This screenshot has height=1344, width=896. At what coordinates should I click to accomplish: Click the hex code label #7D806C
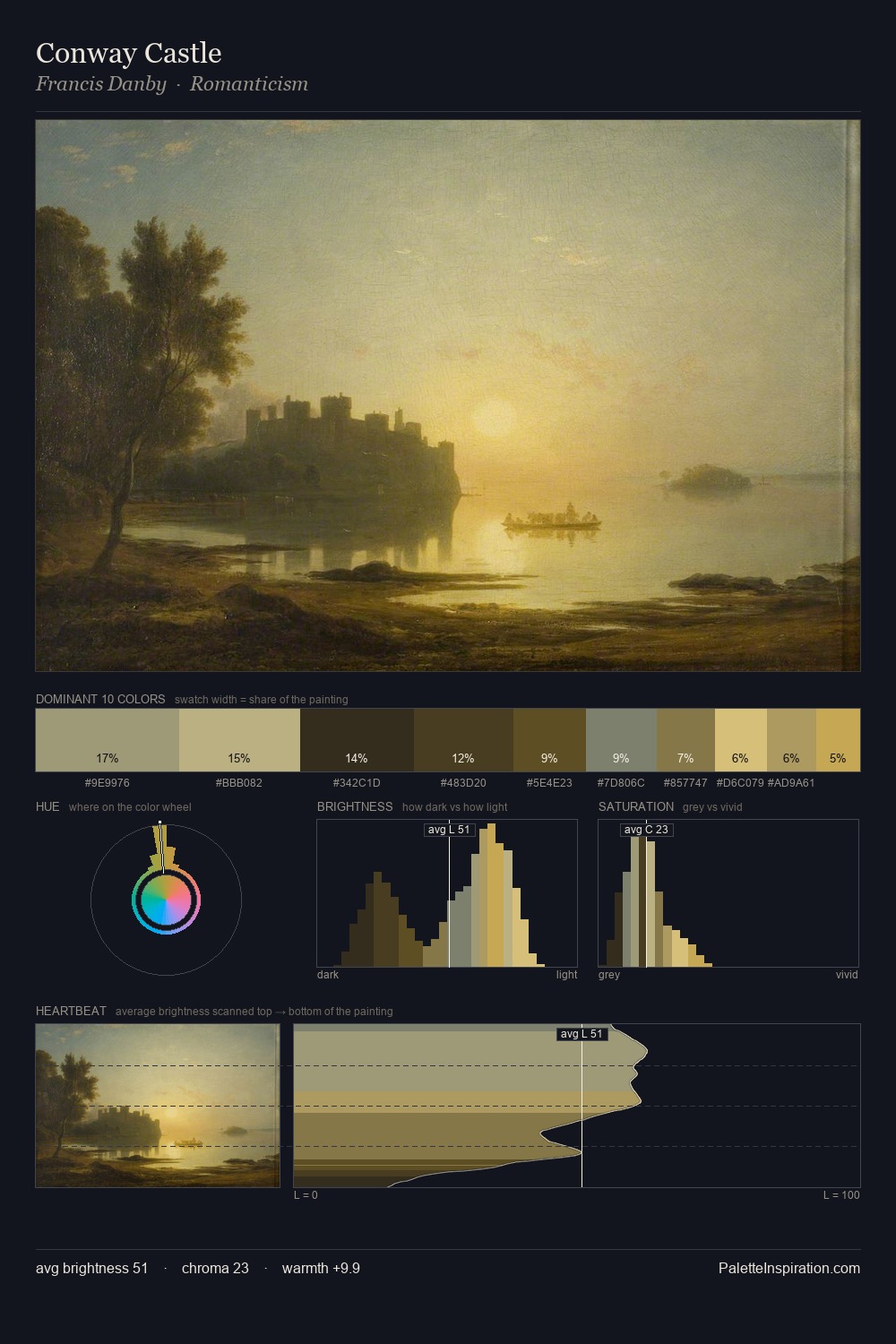coord(621,783)
